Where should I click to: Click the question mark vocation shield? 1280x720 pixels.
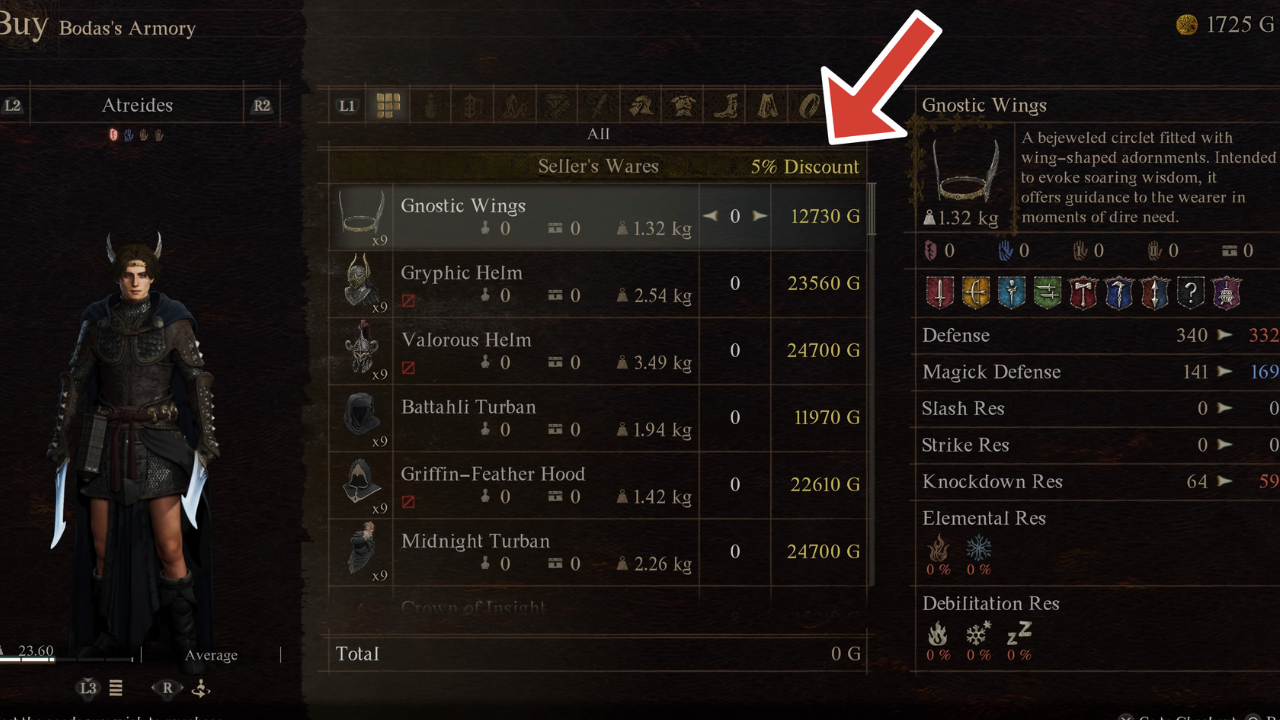[1191, 292]
